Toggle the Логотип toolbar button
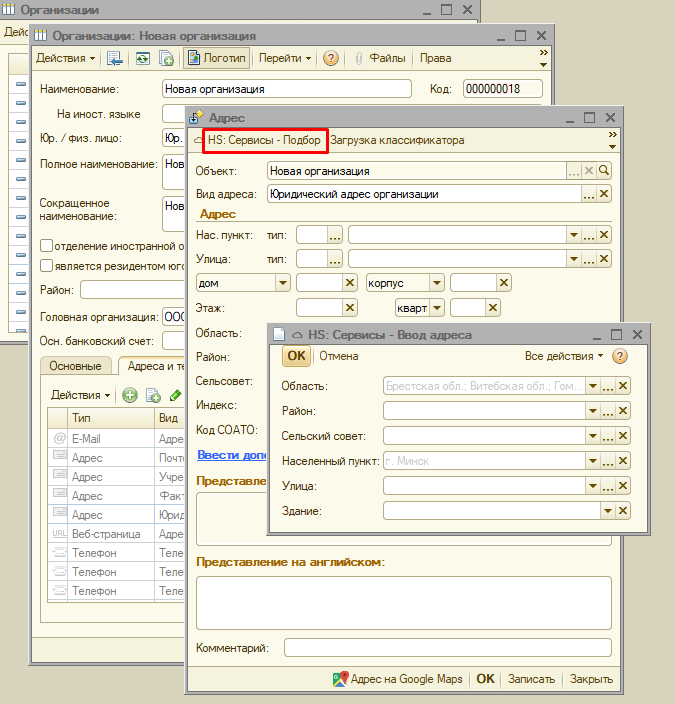 (216, 58)
